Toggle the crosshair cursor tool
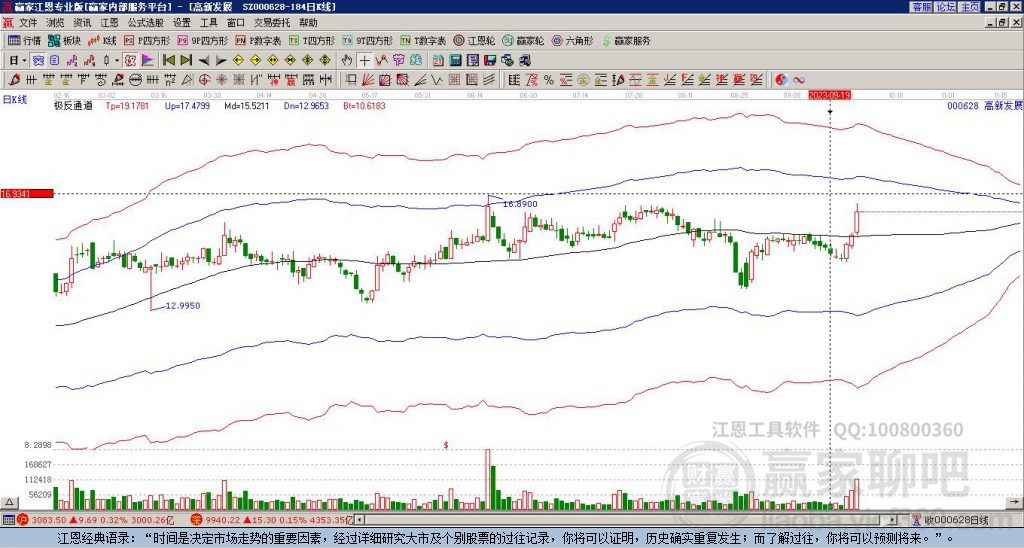 [x=364, y=60]
